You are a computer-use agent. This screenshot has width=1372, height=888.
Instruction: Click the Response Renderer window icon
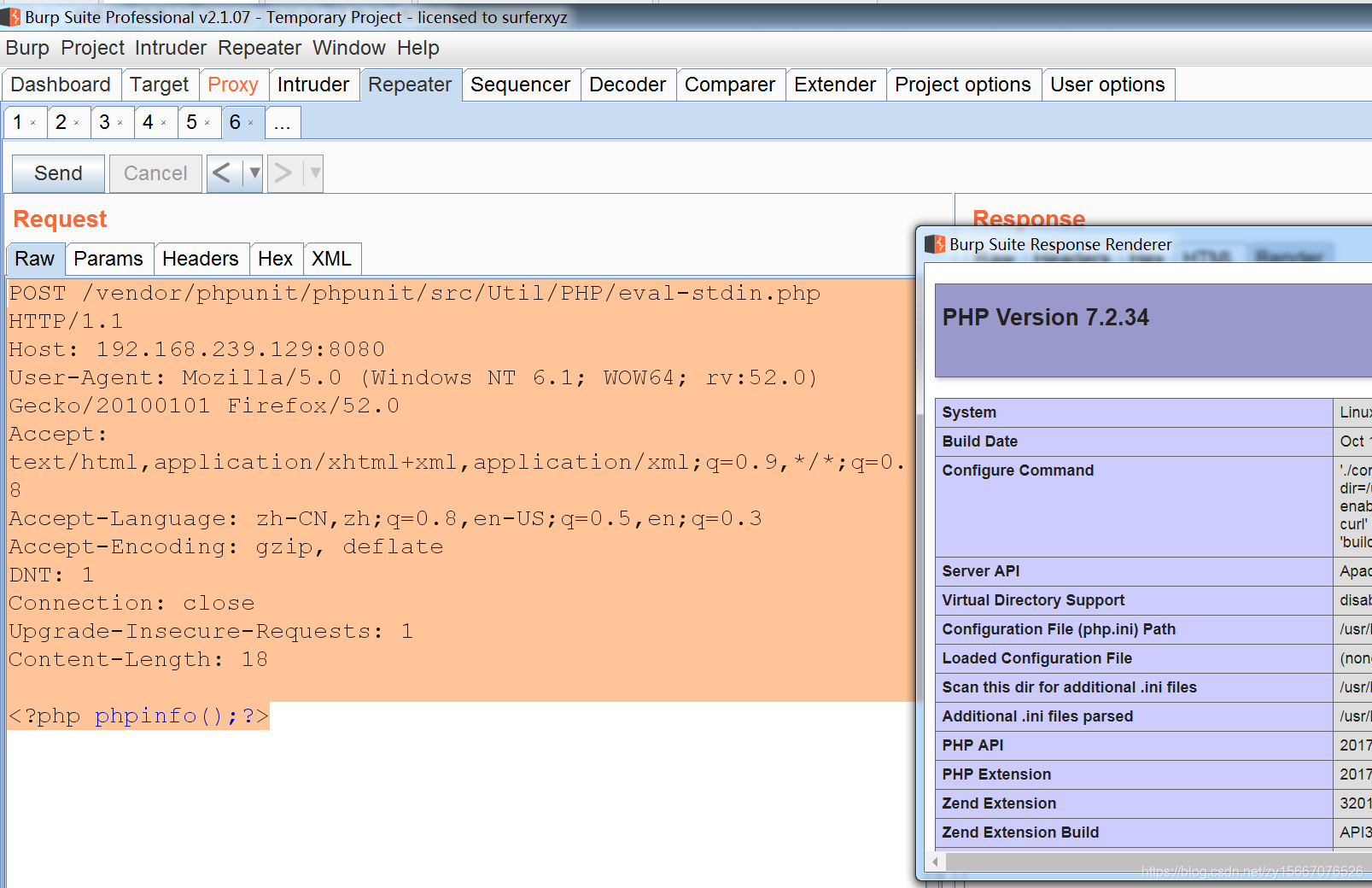tap(935, 244)
